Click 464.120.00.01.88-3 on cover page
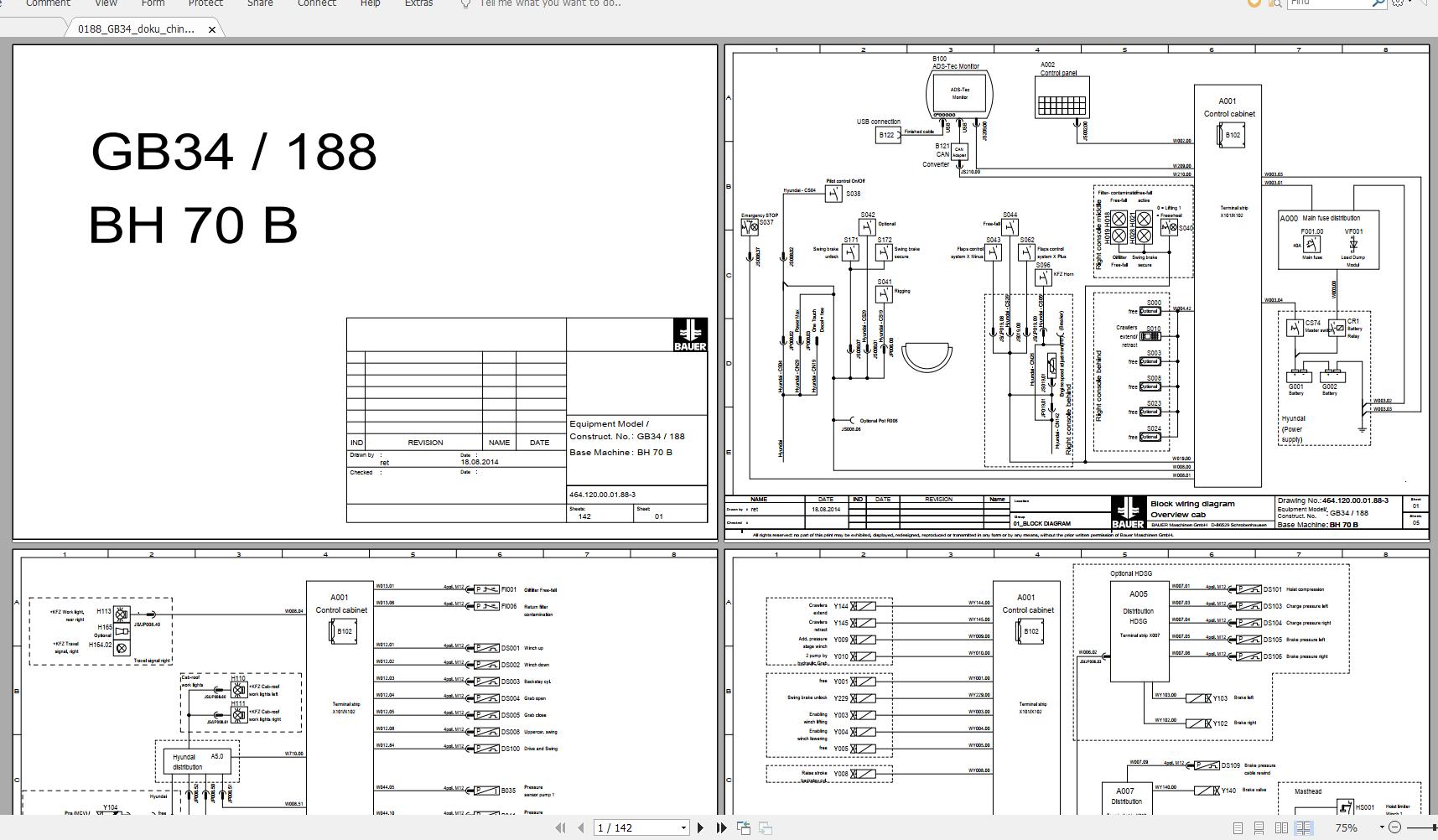Image resolution: width=1438 pixels, height=840 pixels. (602, 495)
